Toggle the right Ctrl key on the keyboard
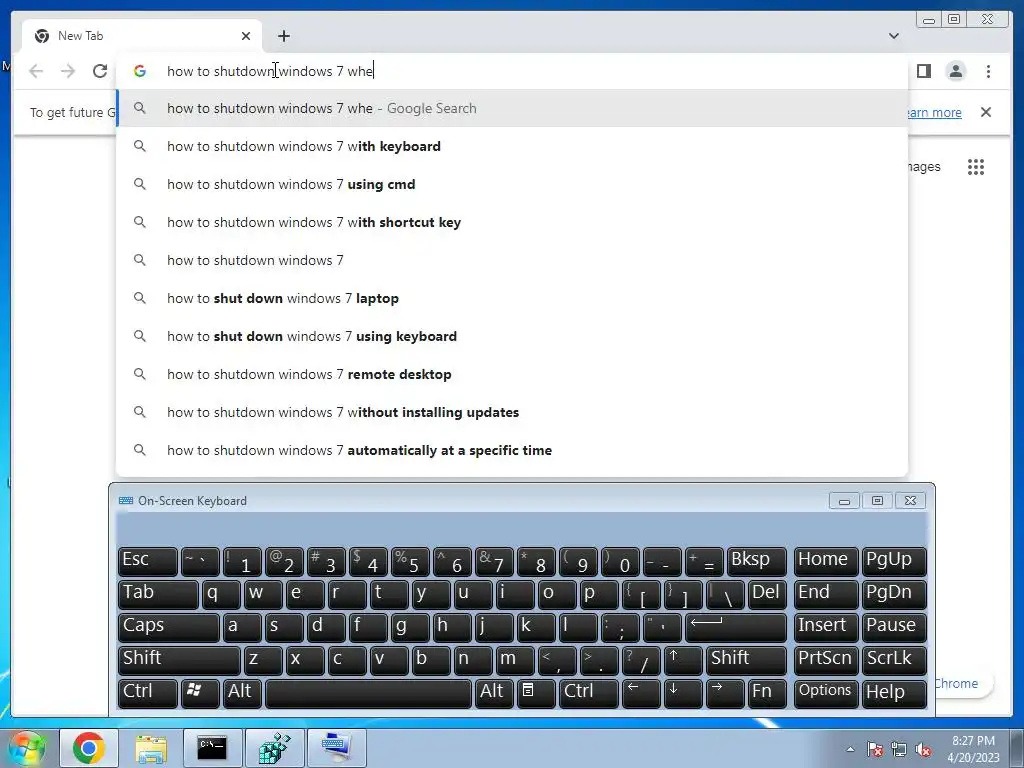The width and height of the screenshot is (1024, 768). coord(589,693)
